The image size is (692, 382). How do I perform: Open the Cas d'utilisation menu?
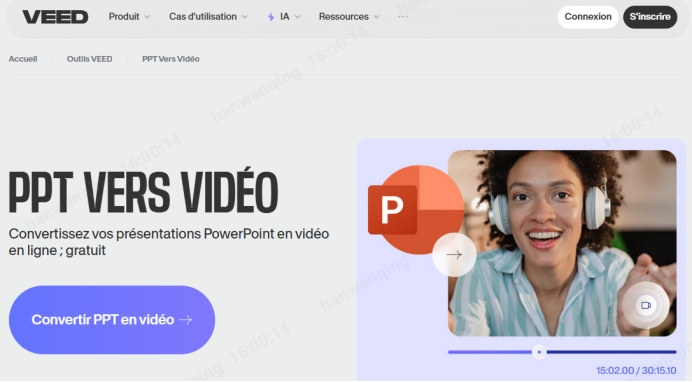pyautogui.click(x=208, y=17)
